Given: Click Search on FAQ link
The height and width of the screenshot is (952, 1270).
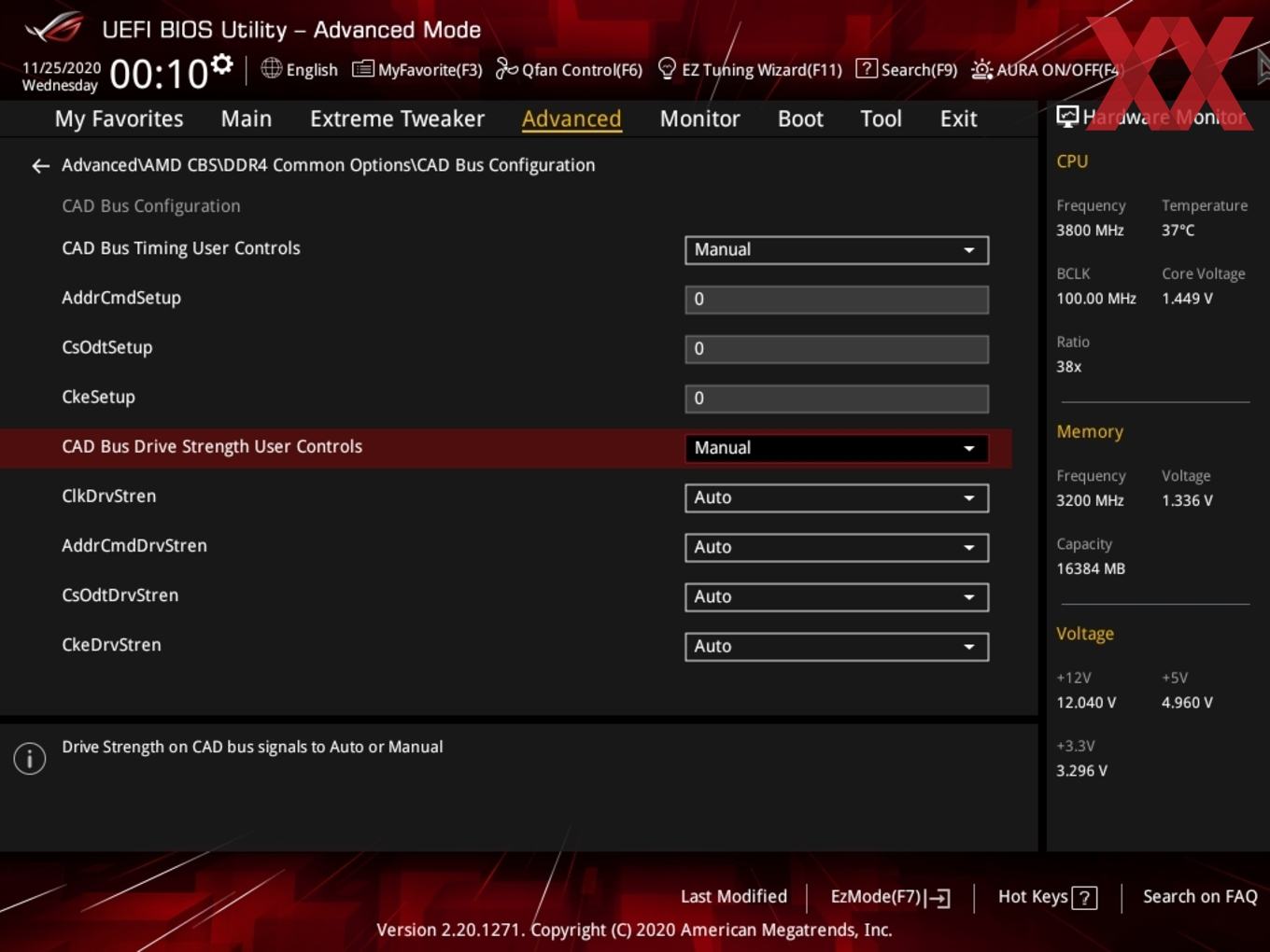Looking at the screenshot, I should pyautogui.click(x=1200, y=896).
